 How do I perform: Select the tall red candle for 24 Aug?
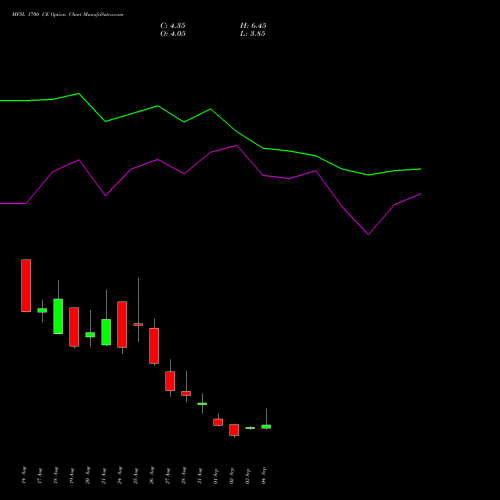click(122, 324)
